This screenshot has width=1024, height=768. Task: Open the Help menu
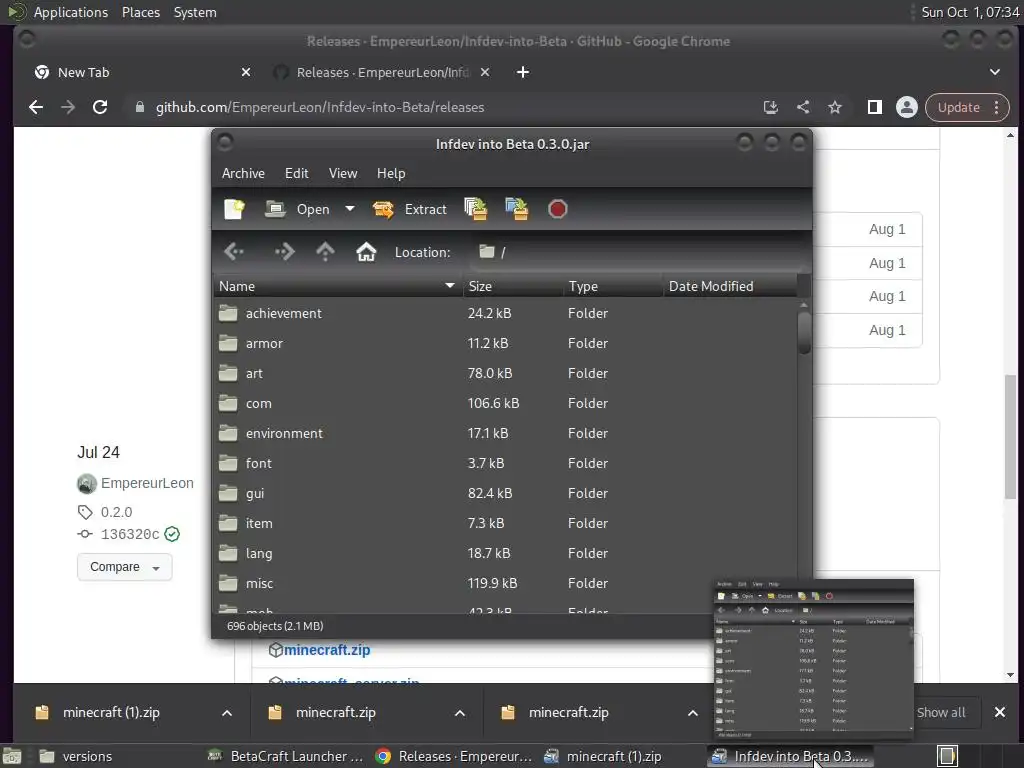pyautogui.click(x=391, y=173)
